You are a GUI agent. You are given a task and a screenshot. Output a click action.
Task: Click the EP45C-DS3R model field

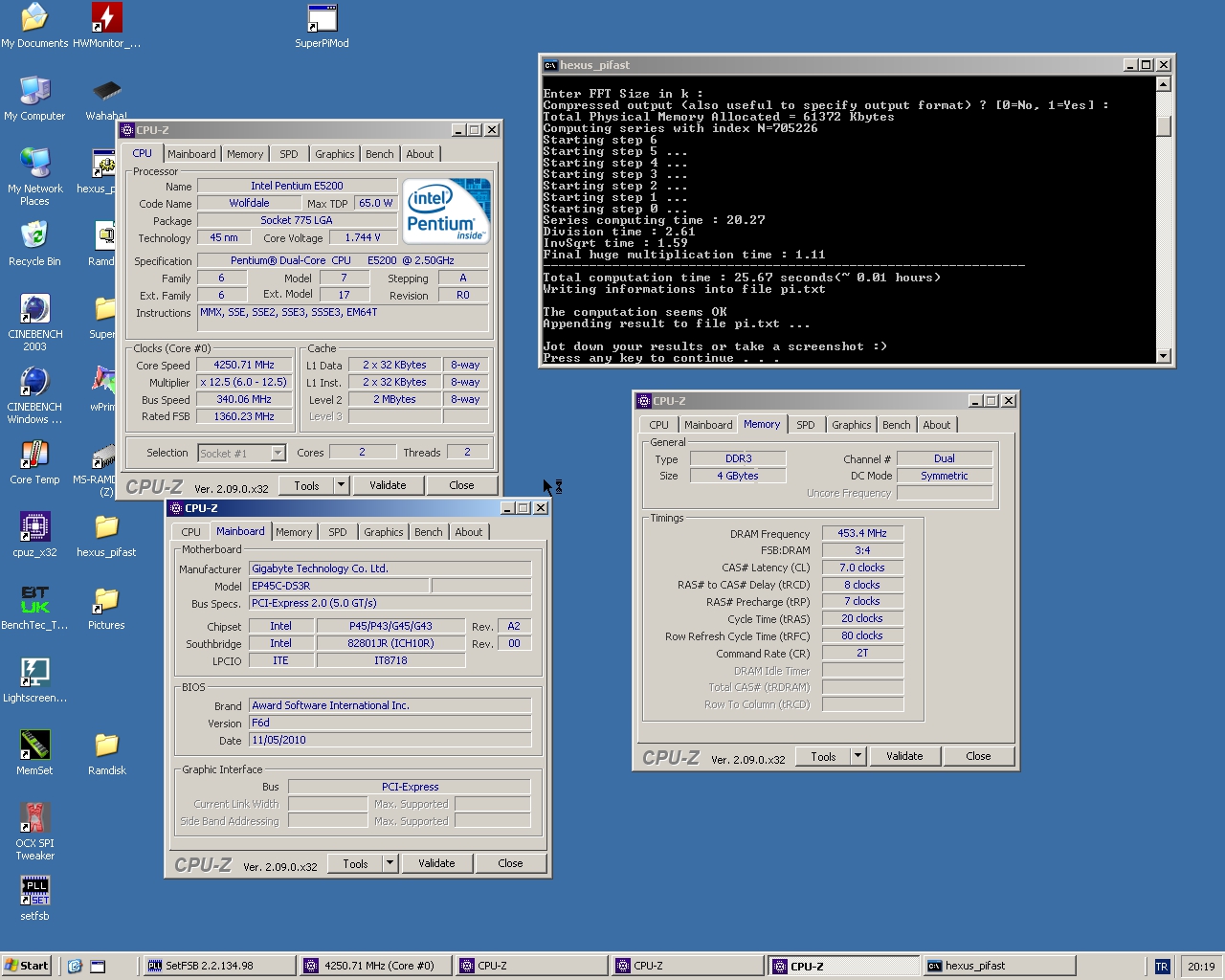339,586
